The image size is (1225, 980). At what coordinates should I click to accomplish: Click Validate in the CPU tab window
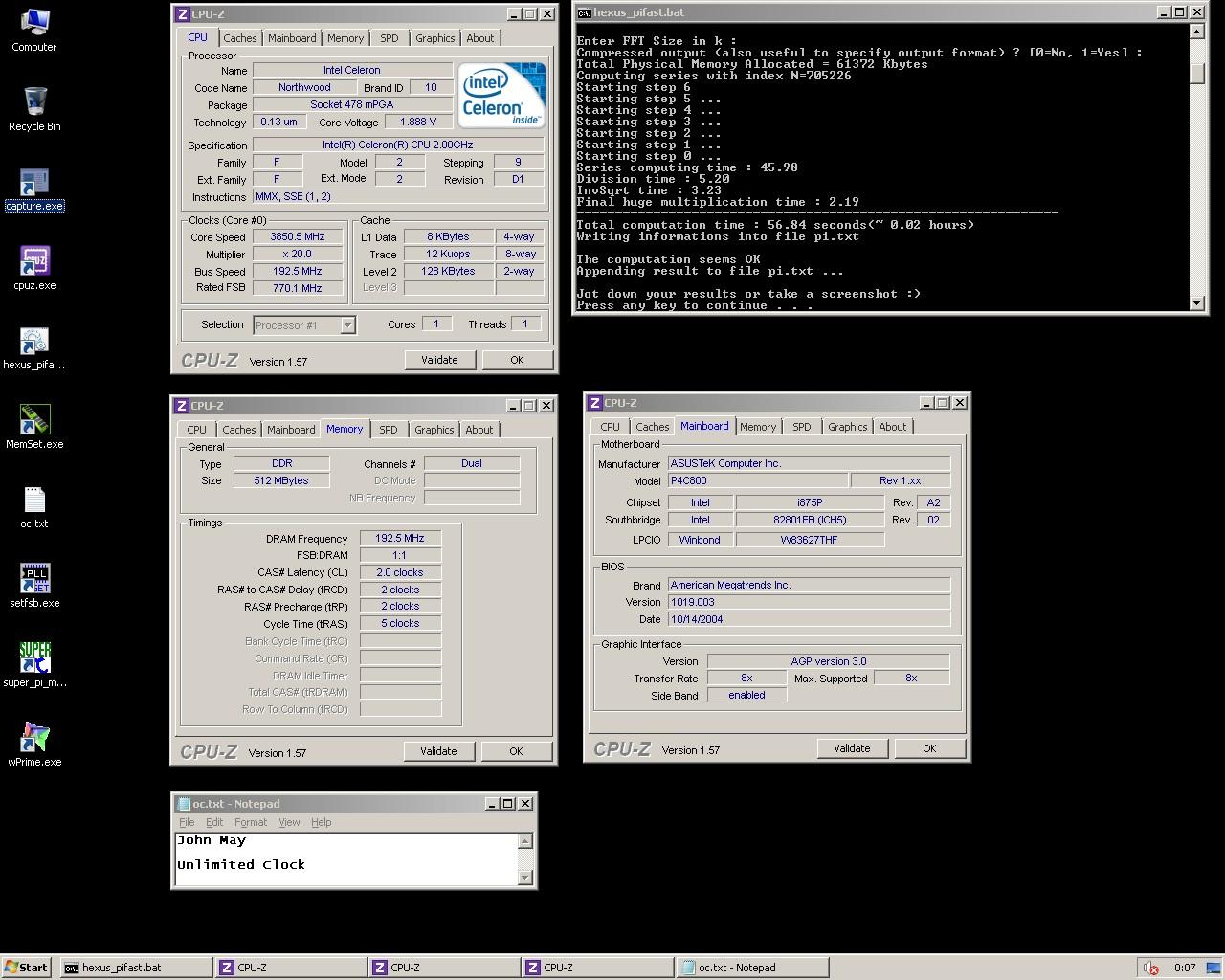[x=439, y=360]
